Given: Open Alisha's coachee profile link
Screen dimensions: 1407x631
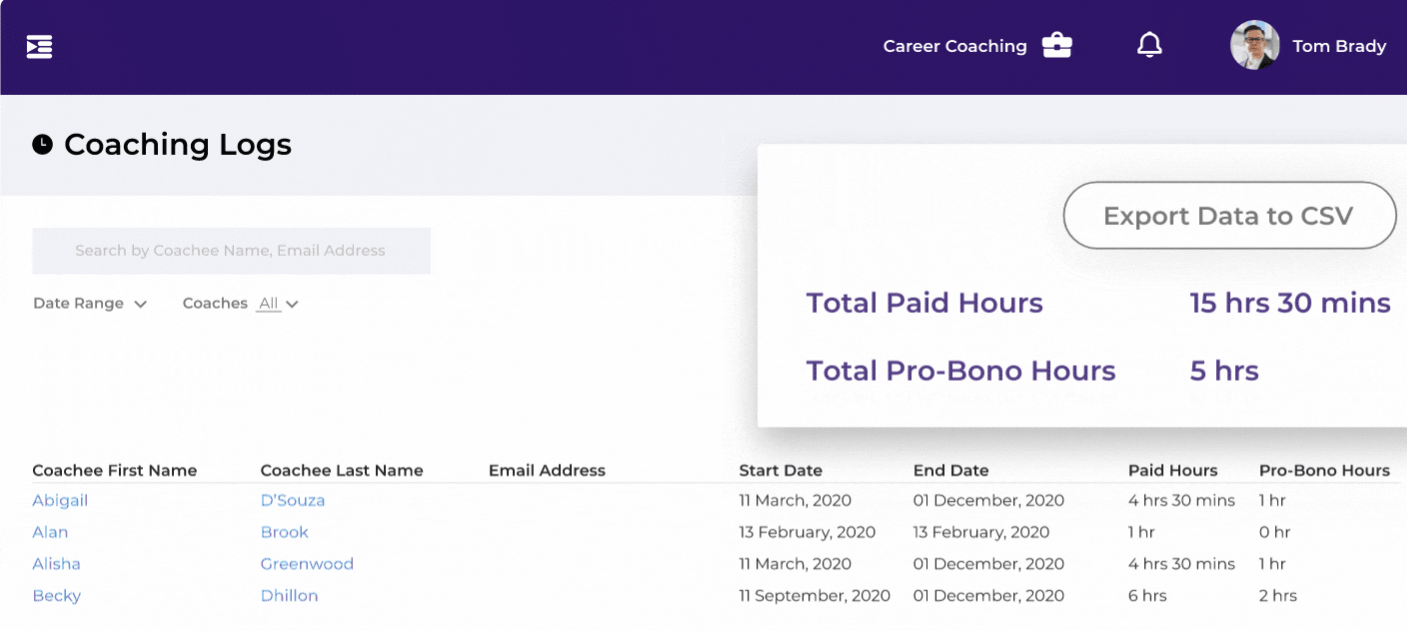Looking at the screenshot, I should pyautogui.click(x=56, y=564).
